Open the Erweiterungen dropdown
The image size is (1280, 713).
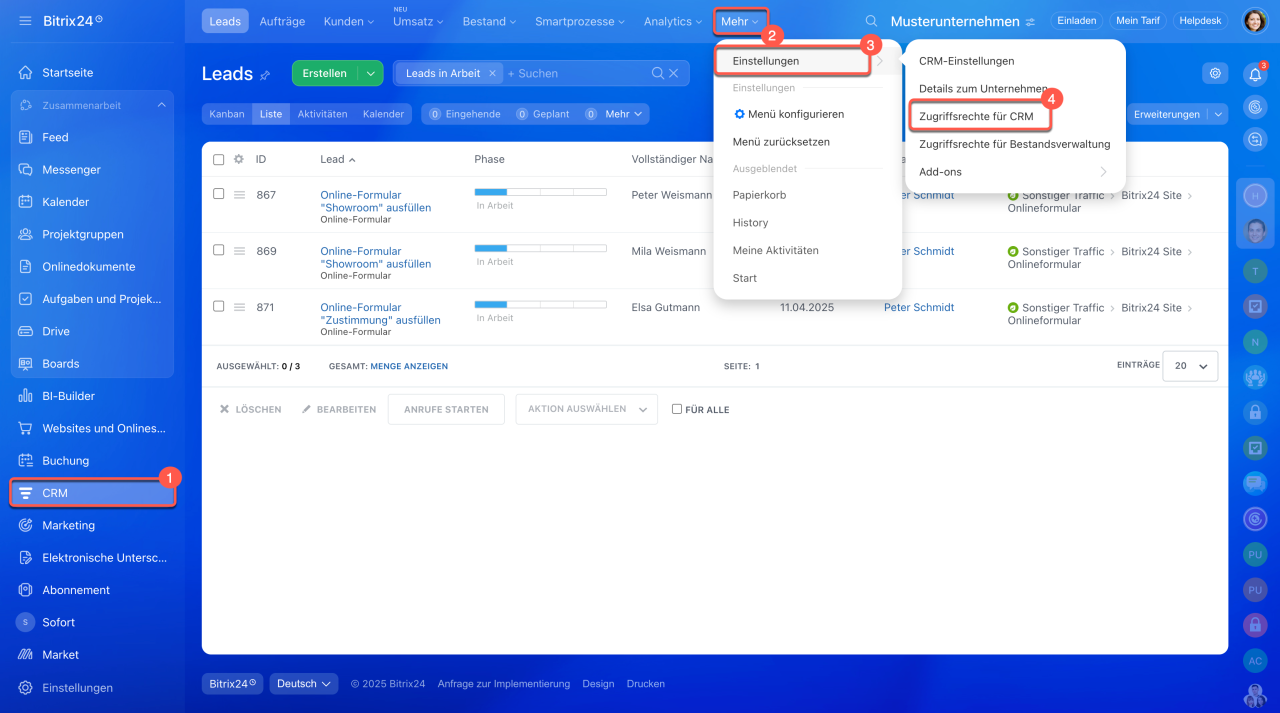[1217, 114]
